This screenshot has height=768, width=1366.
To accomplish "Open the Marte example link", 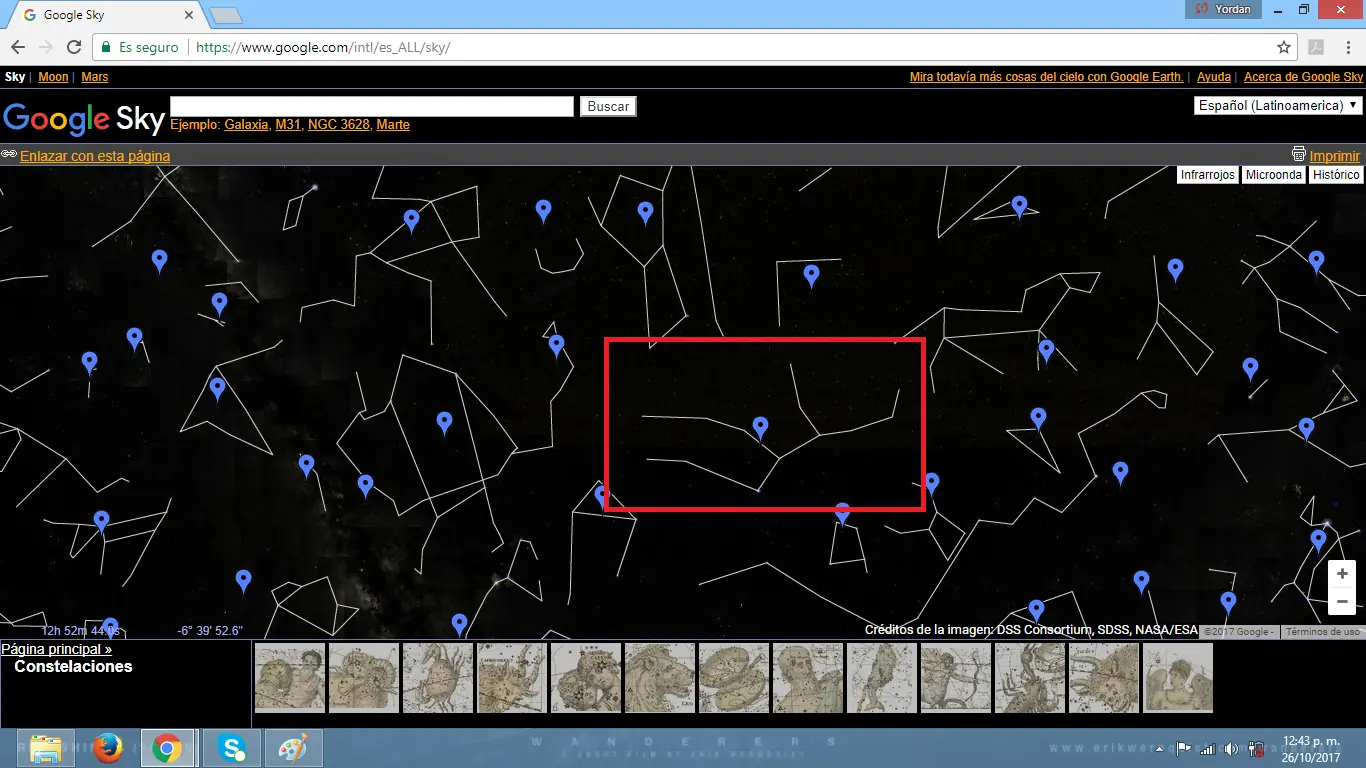I will coord(393,125).
